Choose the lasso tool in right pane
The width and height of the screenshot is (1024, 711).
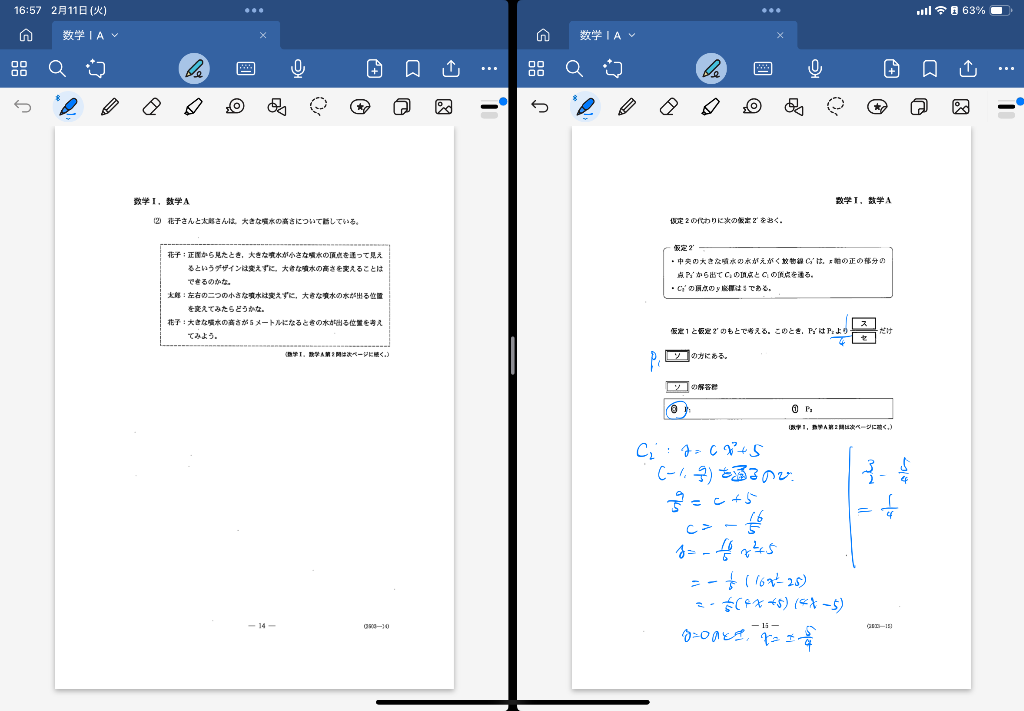pyautogui.click(x=835, y=107)
